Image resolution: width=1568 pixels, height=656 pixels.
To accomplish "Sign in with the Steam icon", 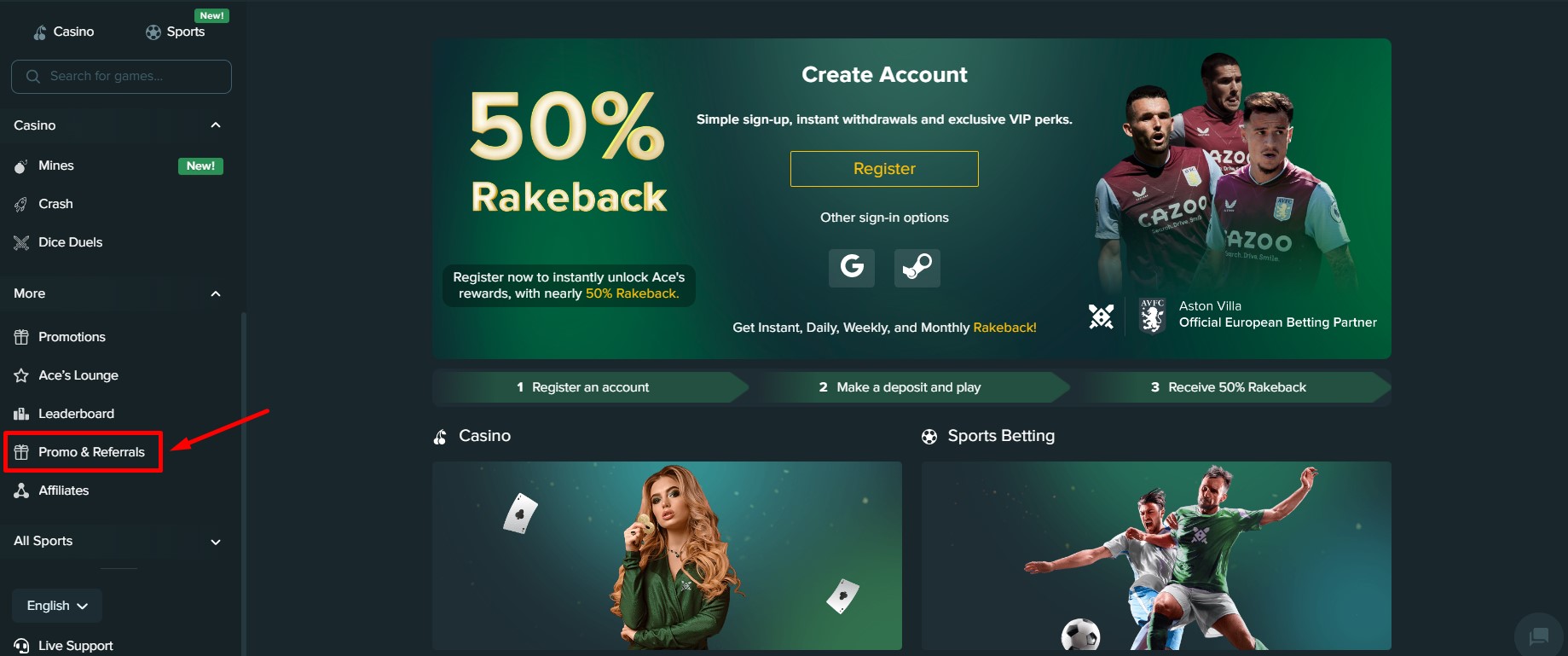I will (x=917, y=268).
